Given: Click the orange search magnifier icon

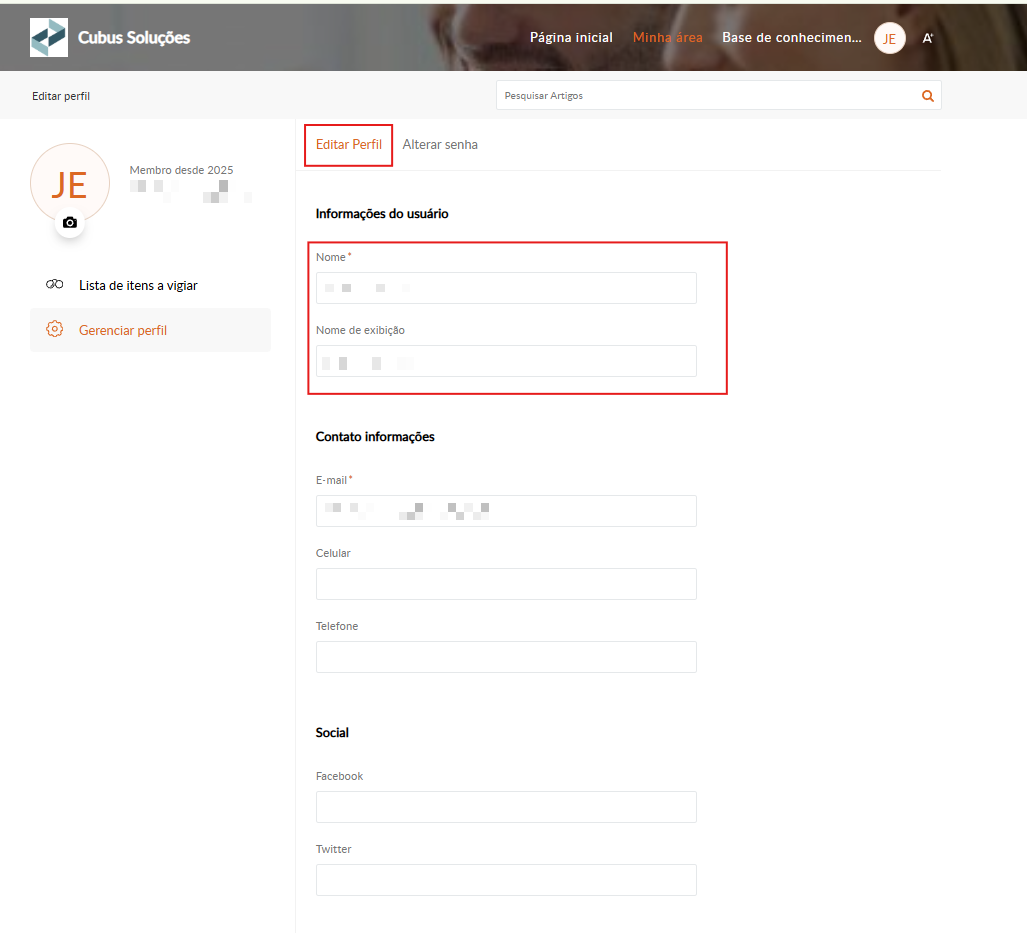Looking at the screenshot, I should tap(927, 96).
